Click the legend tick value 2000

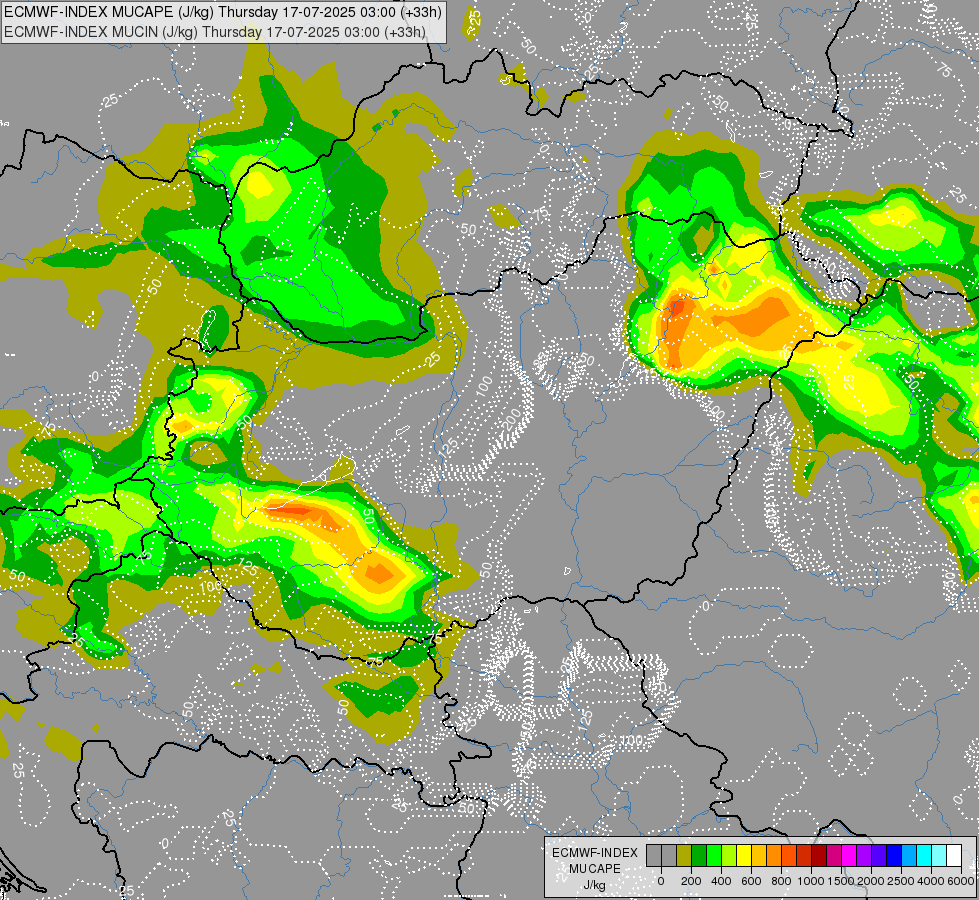[x=871, y=881]
